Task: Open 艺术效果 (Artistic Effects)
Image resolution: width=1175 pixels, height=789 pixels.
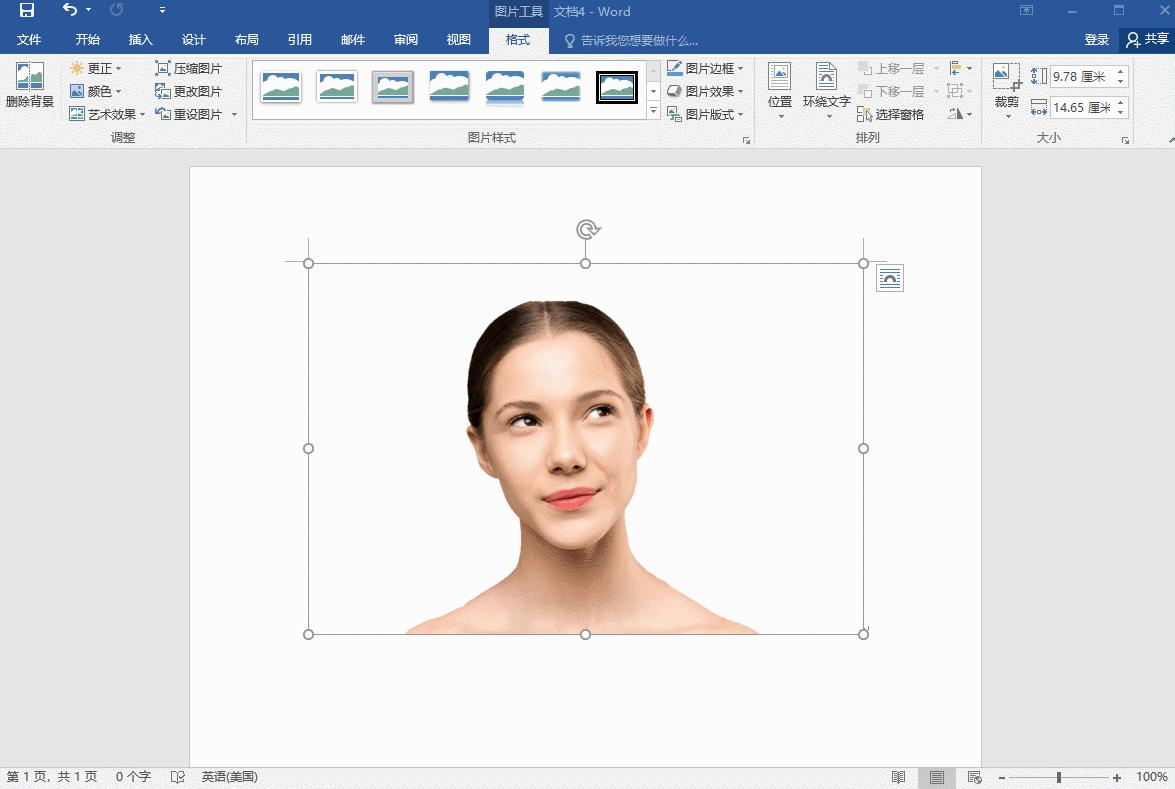Action: click(x=103, y=113)
